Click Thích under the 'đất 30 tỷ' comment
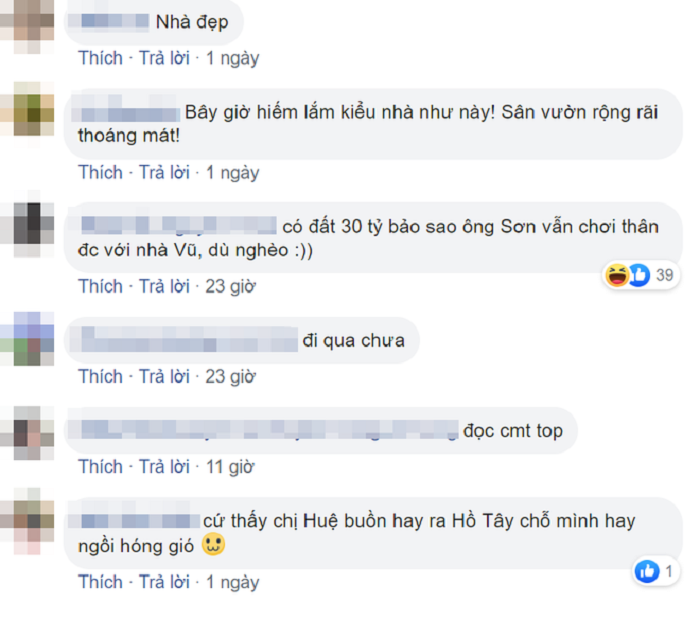The width and height of the screenshot is (700, 638). point(100,286)
